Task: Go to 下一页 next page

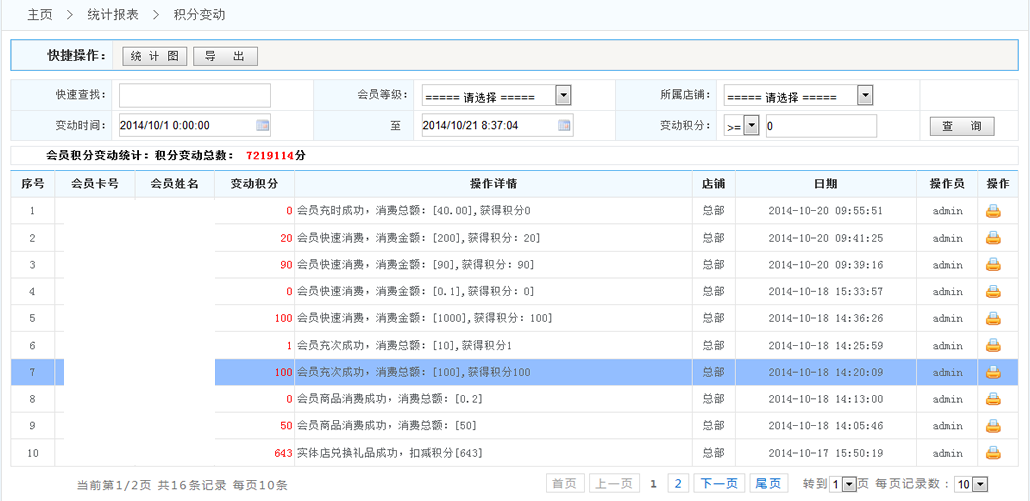Action: [718, 484]
